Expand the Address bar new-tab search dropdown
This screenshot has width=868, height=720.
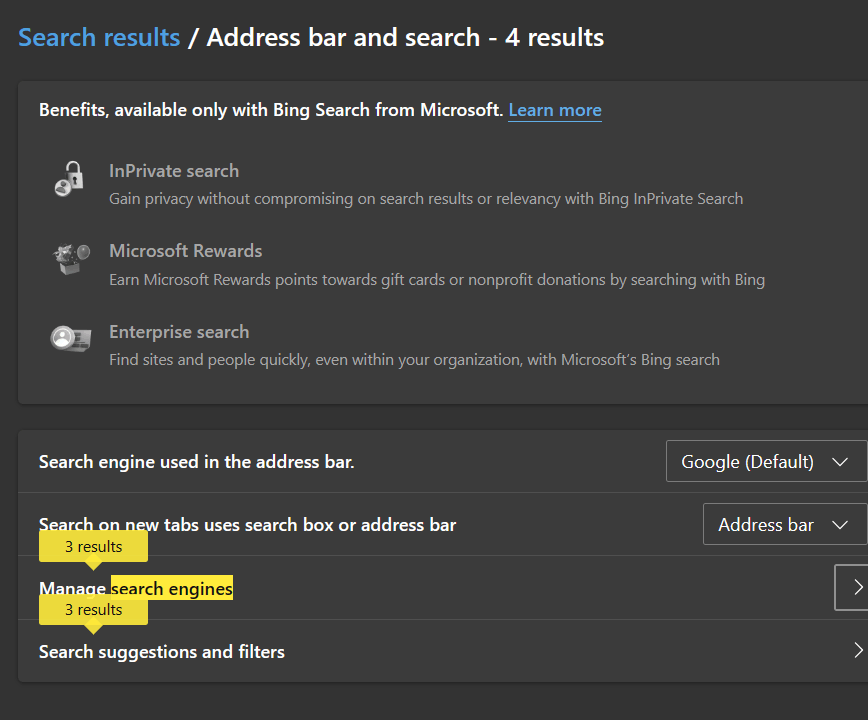pos(784,524)
